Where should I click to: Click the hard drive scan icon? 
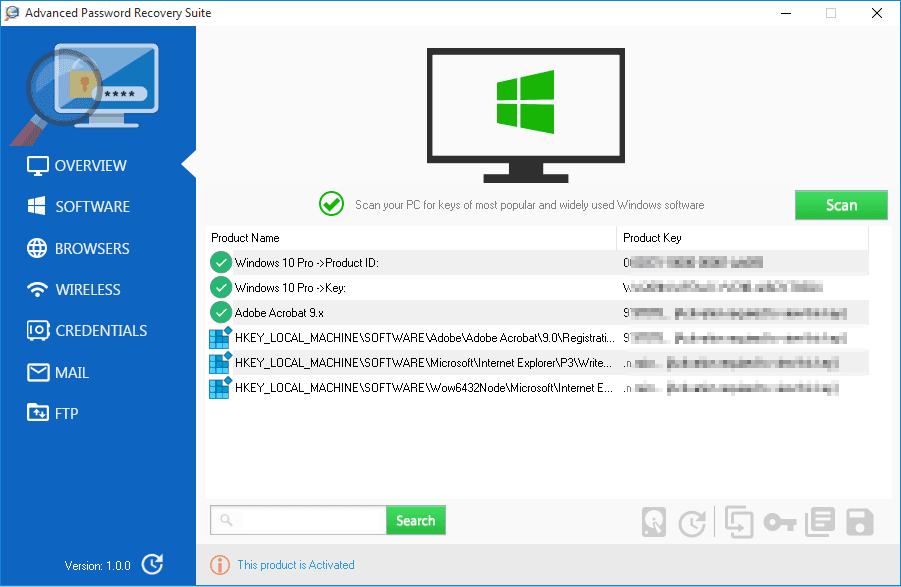coord(654,522)
